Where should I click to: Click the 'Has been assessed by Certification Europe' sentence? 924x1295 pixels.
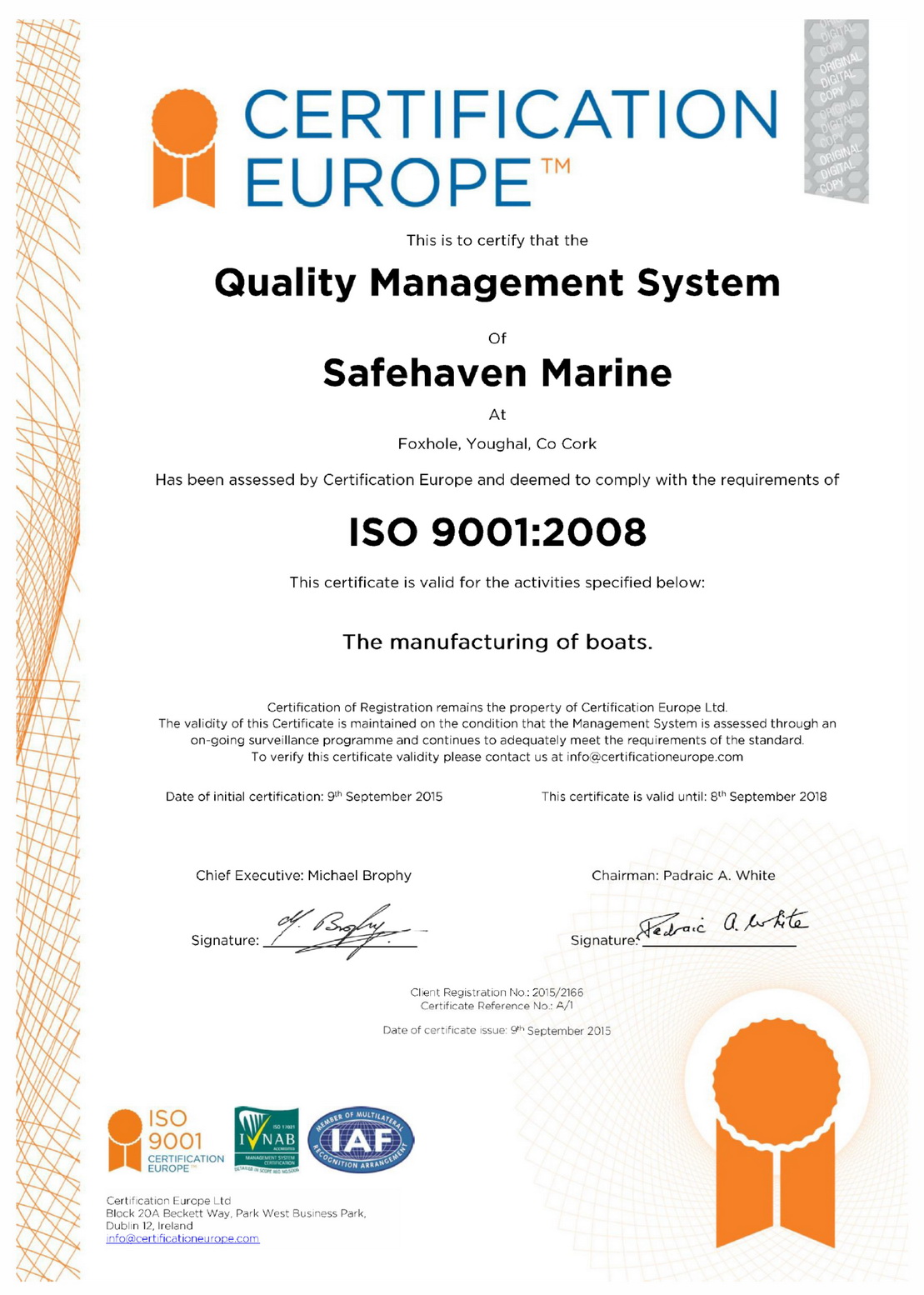(x=497, y=480)
